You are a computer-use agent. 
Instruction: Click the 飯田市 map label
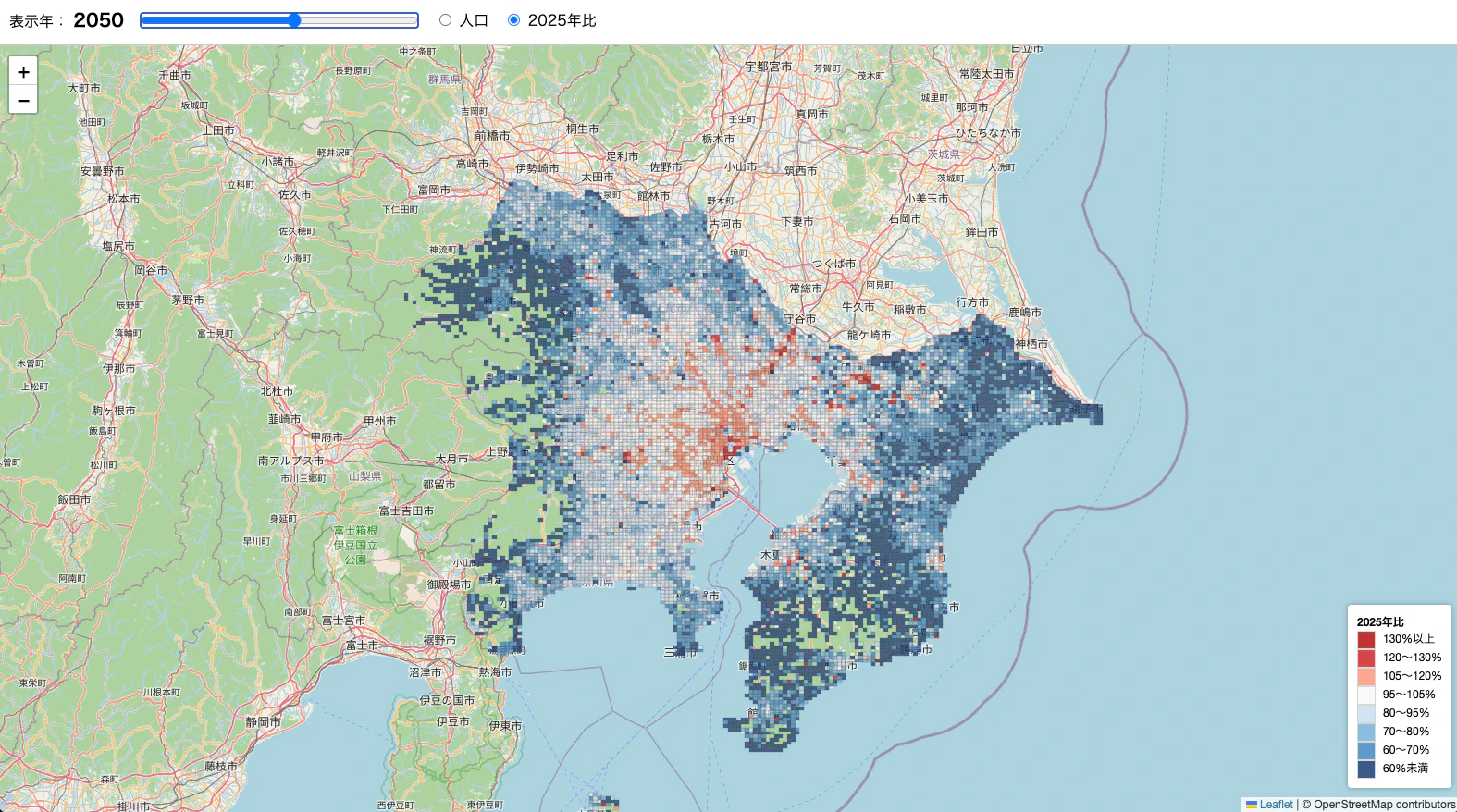click(x=74, y=499)
